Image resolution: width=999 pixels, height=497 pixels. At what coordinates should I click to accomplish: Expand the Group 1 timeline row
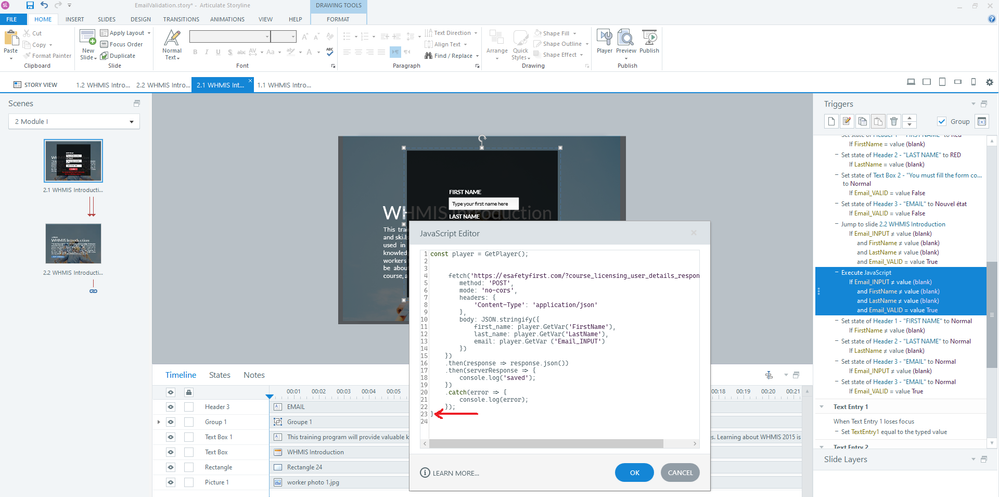tap(159, 422)
